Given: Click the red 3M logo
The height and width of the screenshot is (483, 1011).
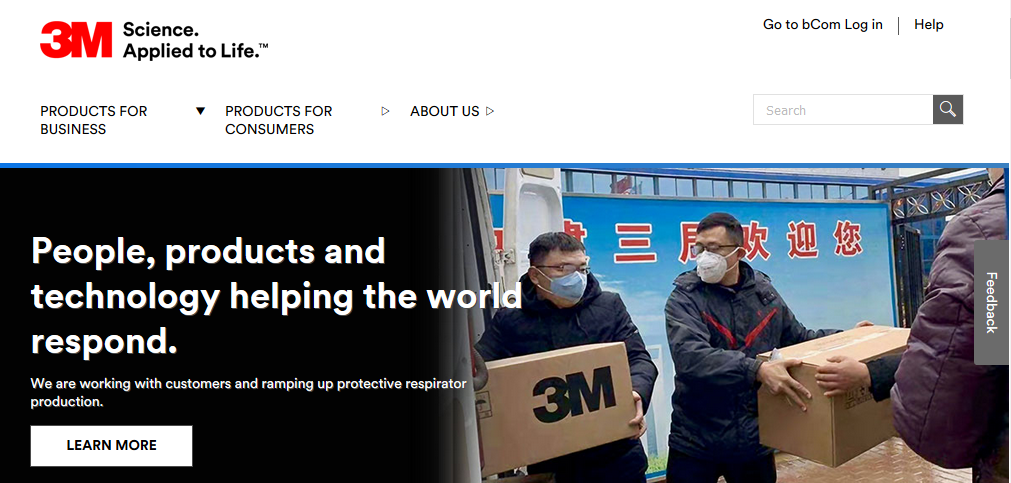Looking at the screenshot, I should (76, 40).
